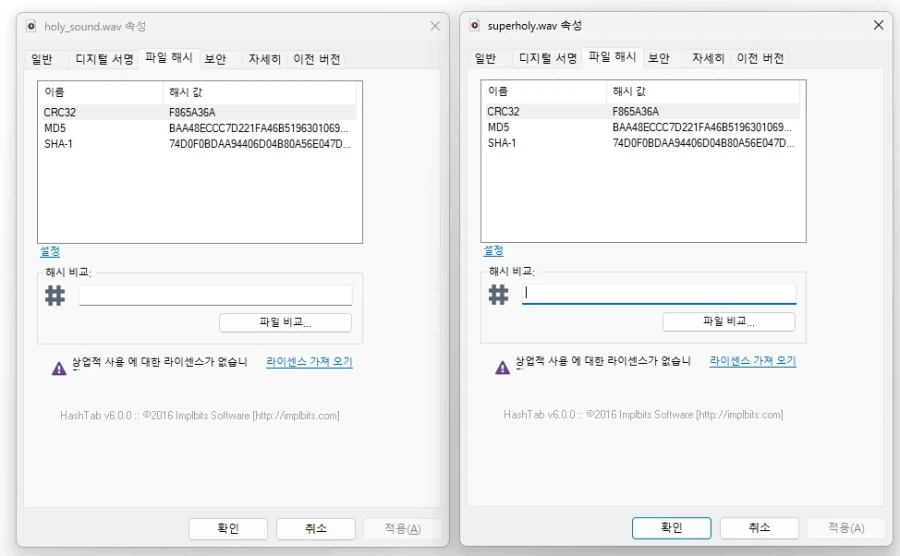Focus the hash compare field in holy_sound.wav window

click(215, 295)
